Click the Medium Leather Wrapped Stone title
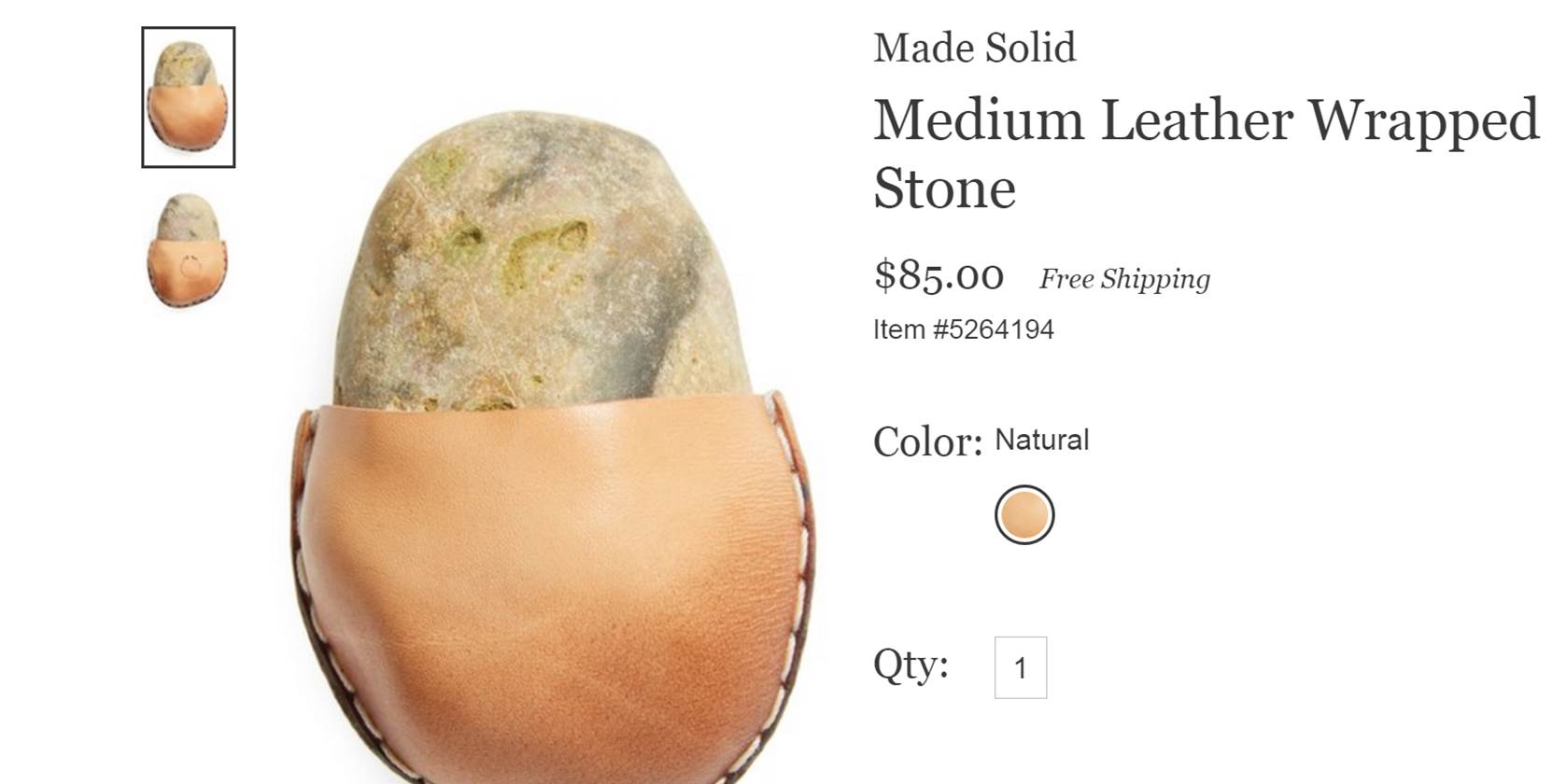The image size is (1567, 784). [1206, 153]
